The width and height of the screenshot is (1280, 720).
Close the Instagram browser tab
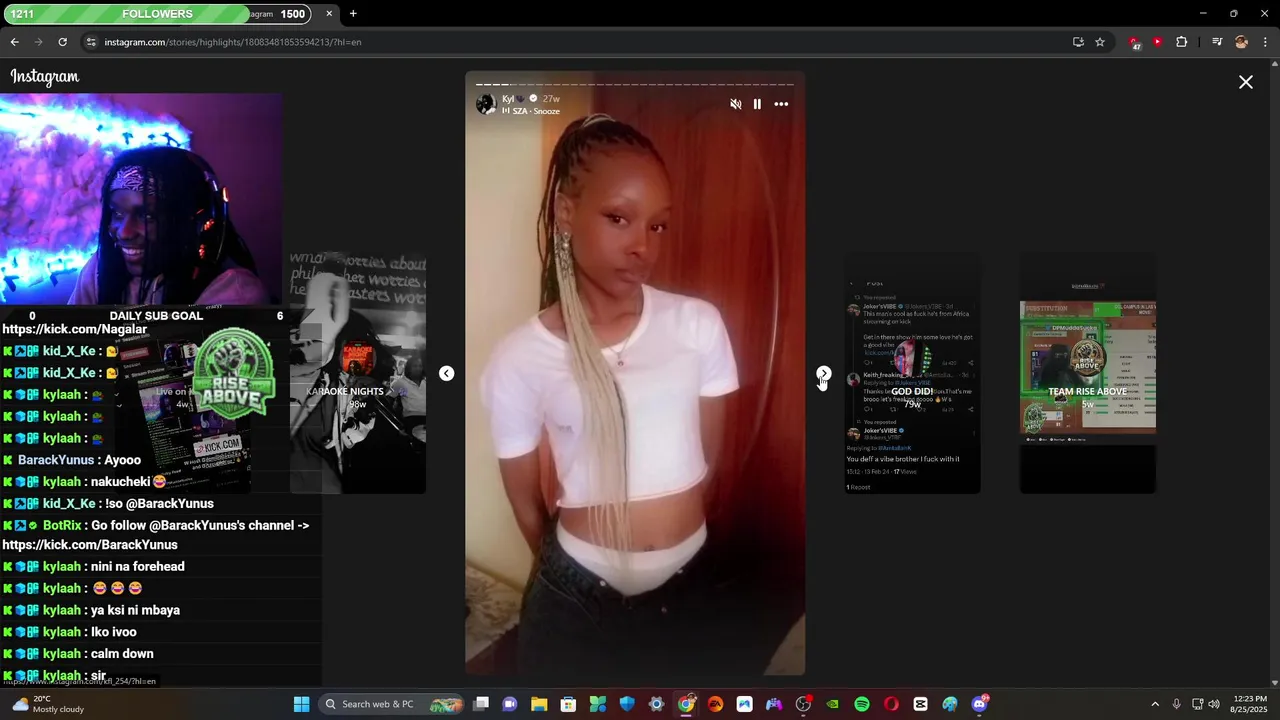click(329, 14)
